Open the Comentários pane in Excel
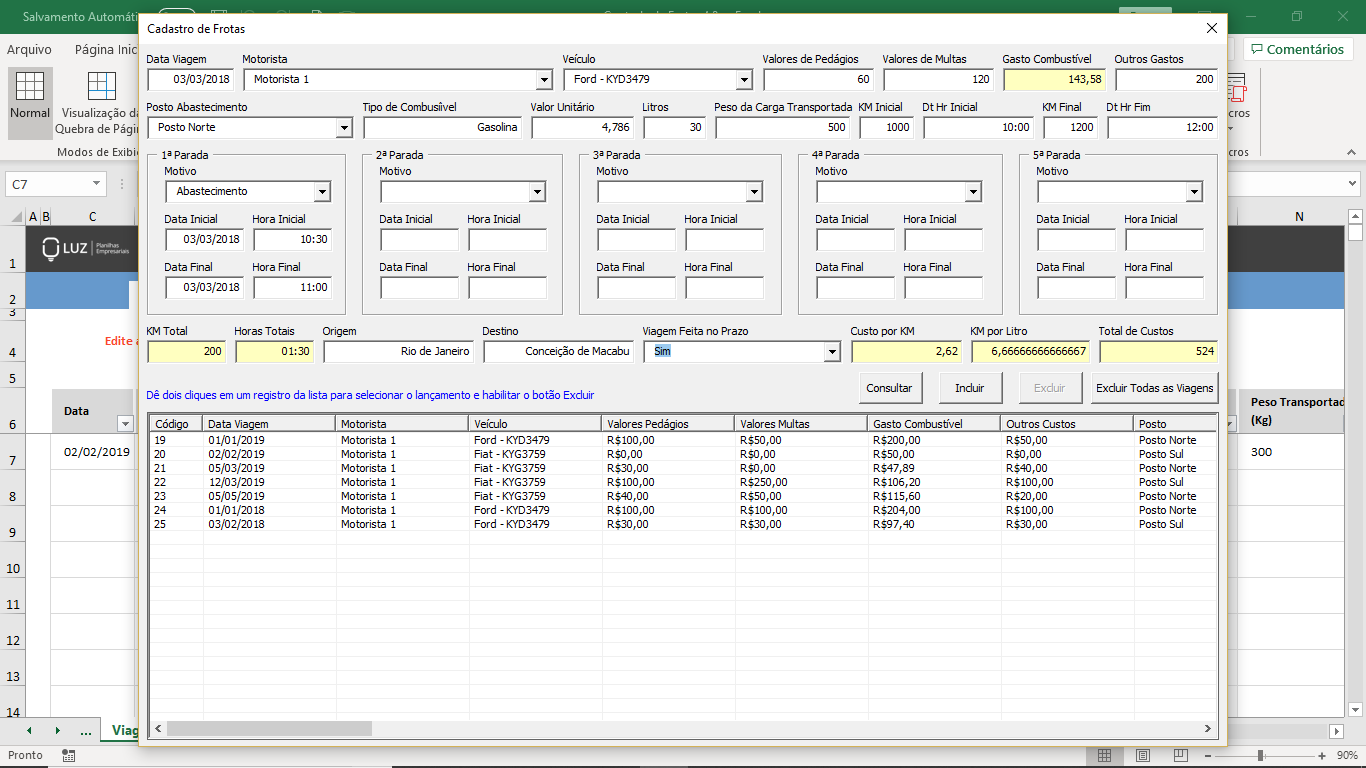The width and height of the screenshot is (1366, 768). point(1297,49)
